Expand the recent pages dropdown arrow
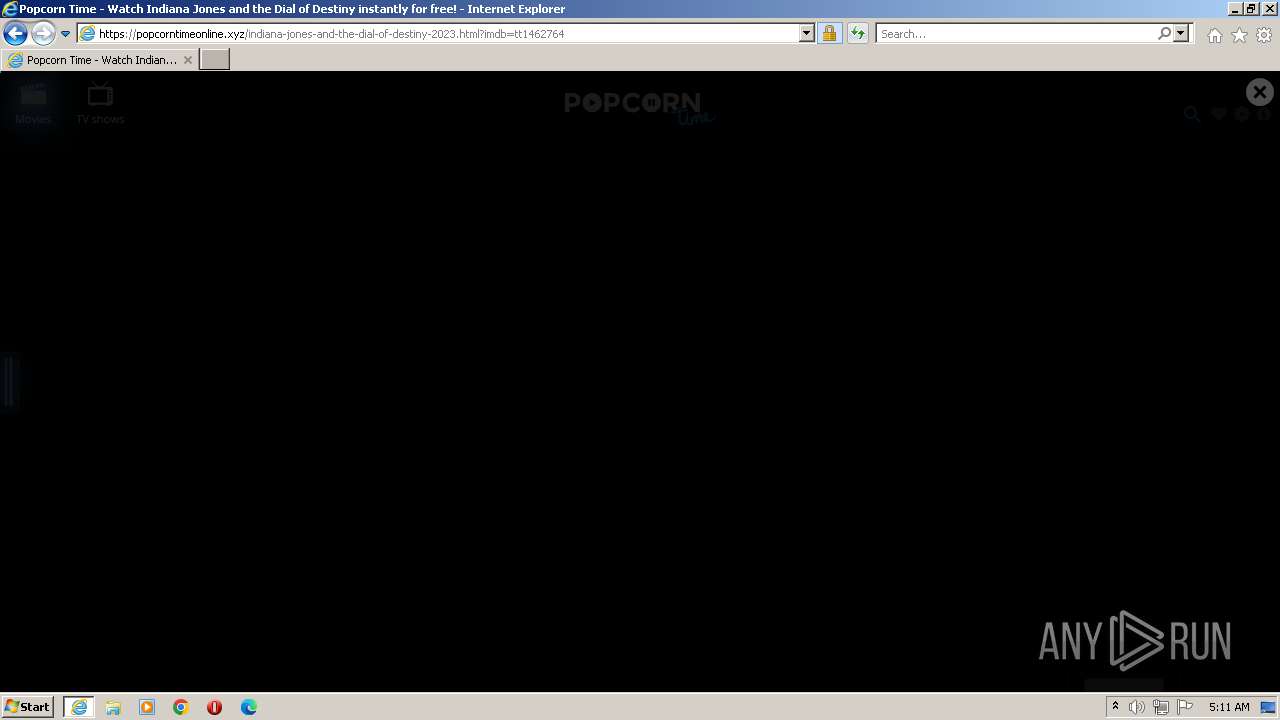Screen dimensions: 1280x720 (x=65, y=33)
